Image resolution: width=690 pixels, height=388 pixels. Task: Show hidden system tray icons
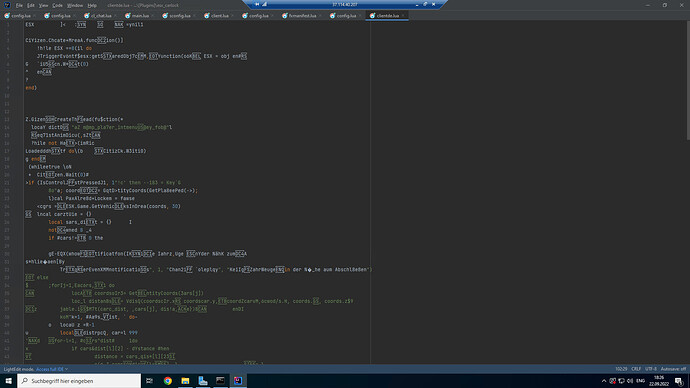point(604,381)
